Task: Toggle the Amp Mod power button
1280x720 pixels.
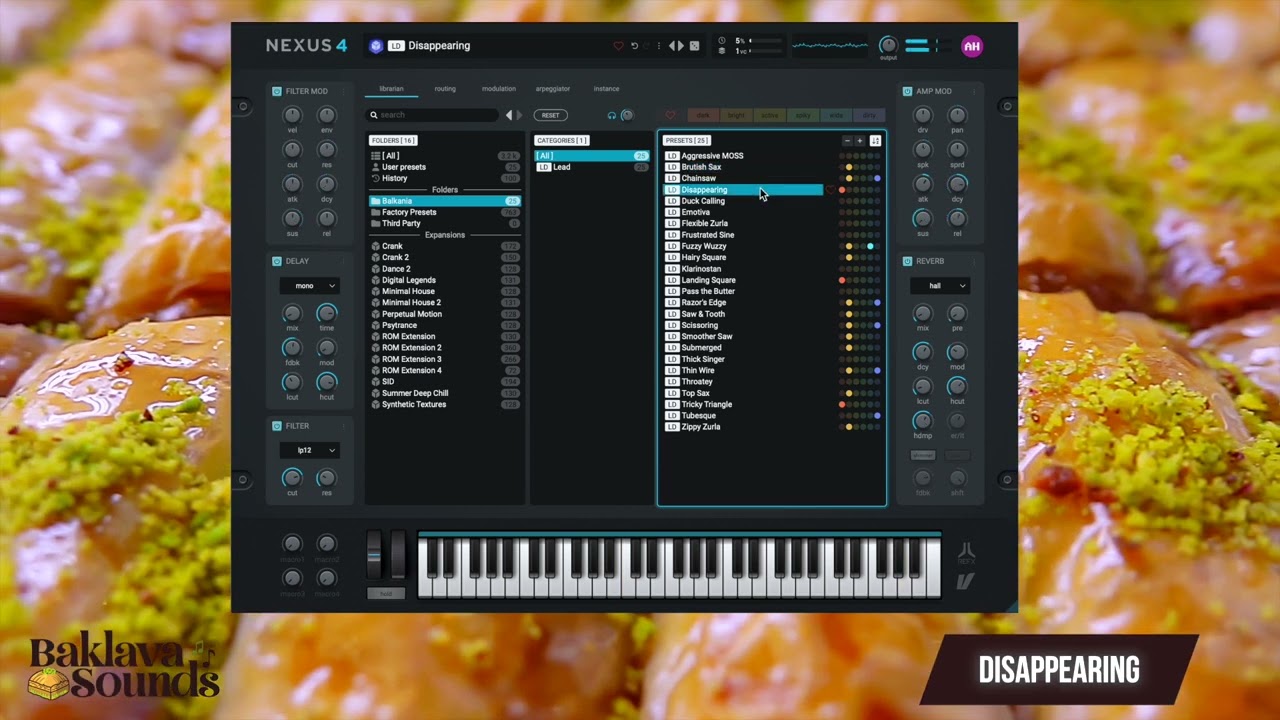Action: 907,91
